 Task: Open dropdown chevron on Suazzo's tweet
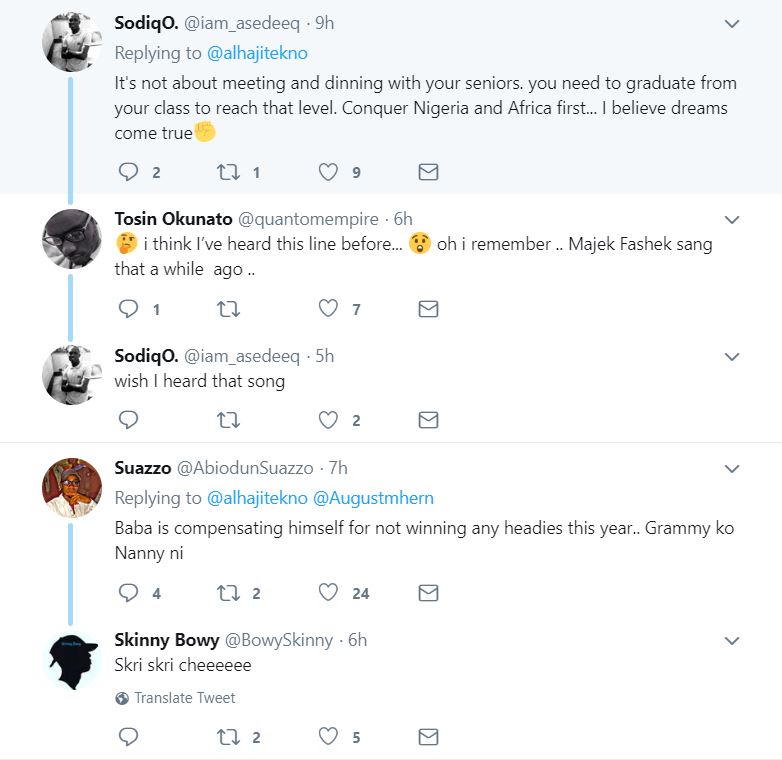(732, 468)
